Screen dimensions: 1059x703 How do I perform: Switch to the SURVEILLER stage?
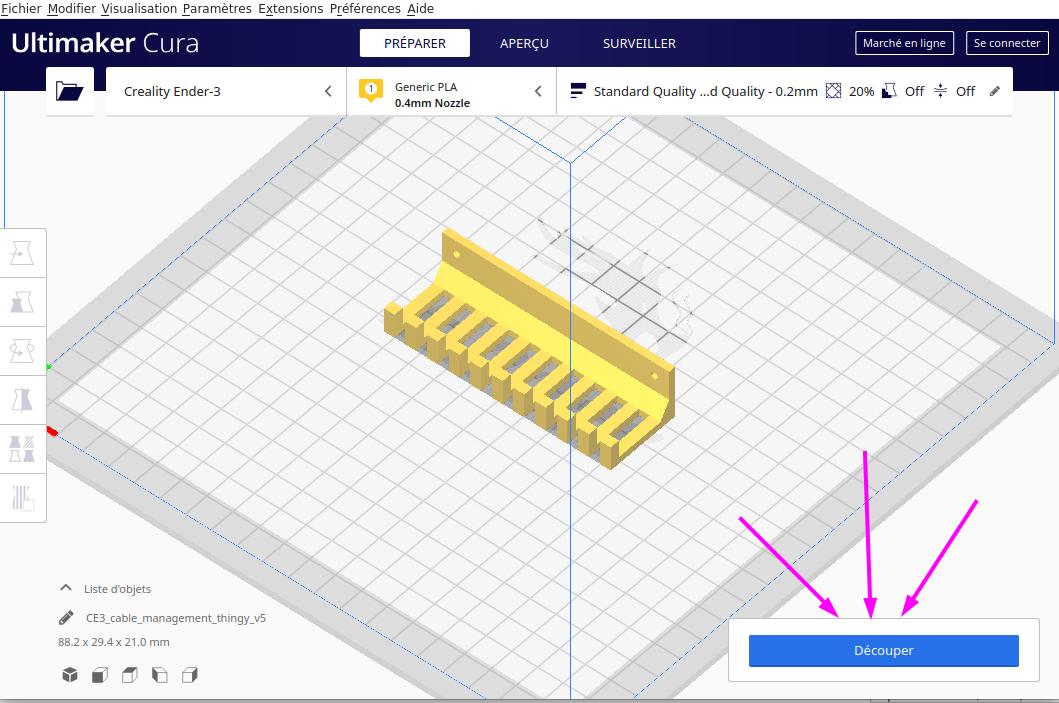639,43
